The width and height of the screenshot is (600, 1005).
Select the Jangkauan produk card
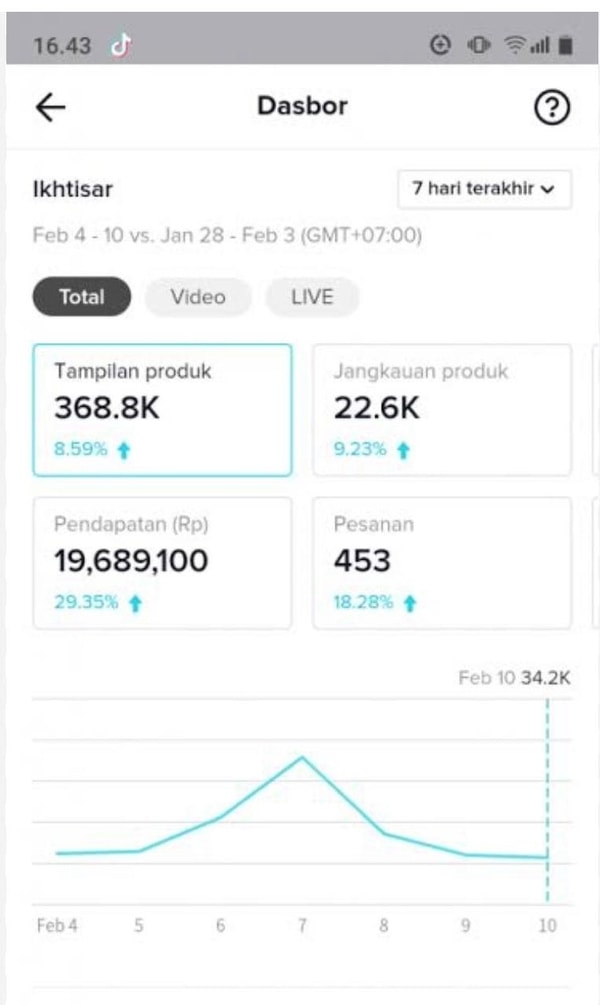point(442,410)
